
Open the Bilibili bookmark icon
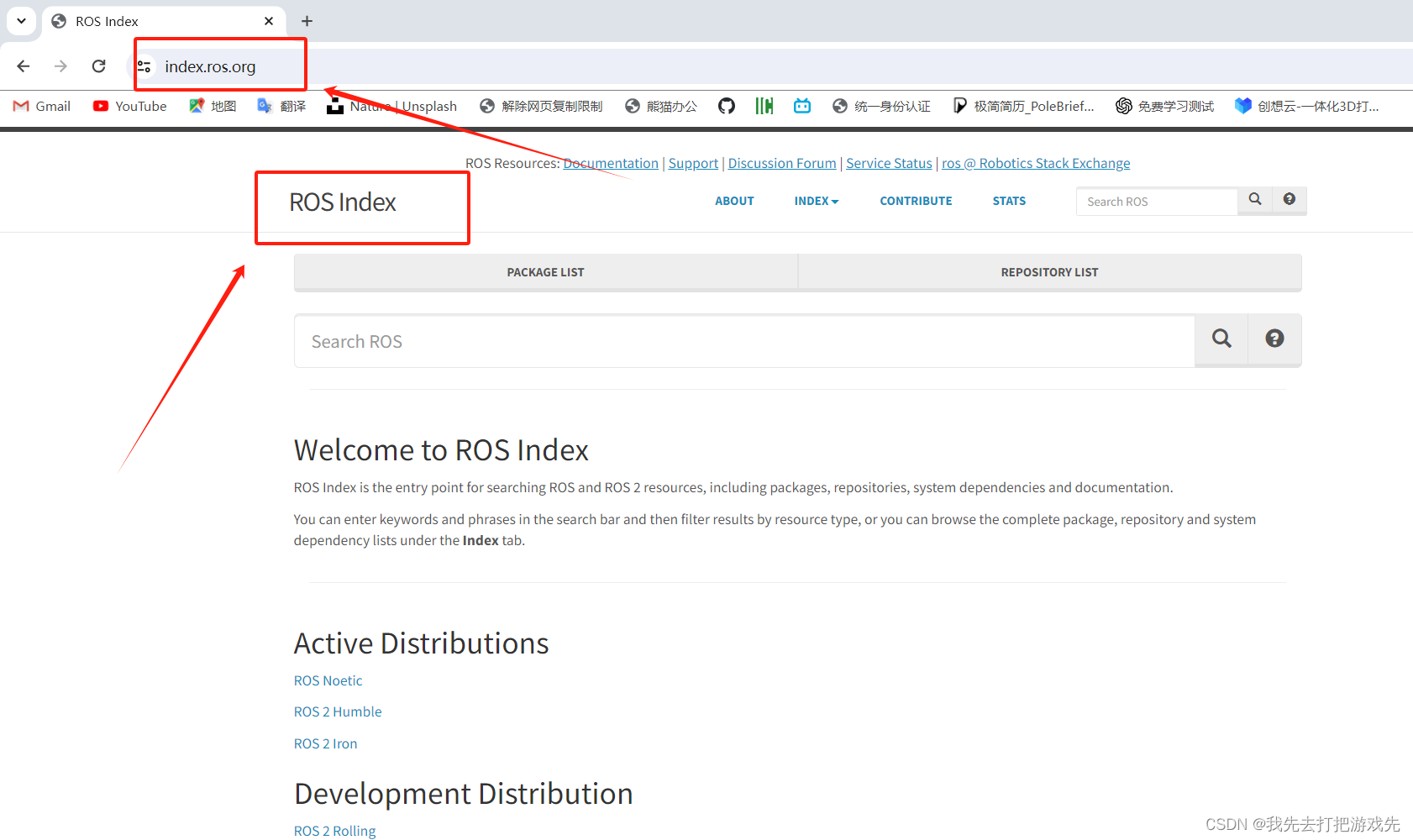pyautogui.click(x=802, y=106)
